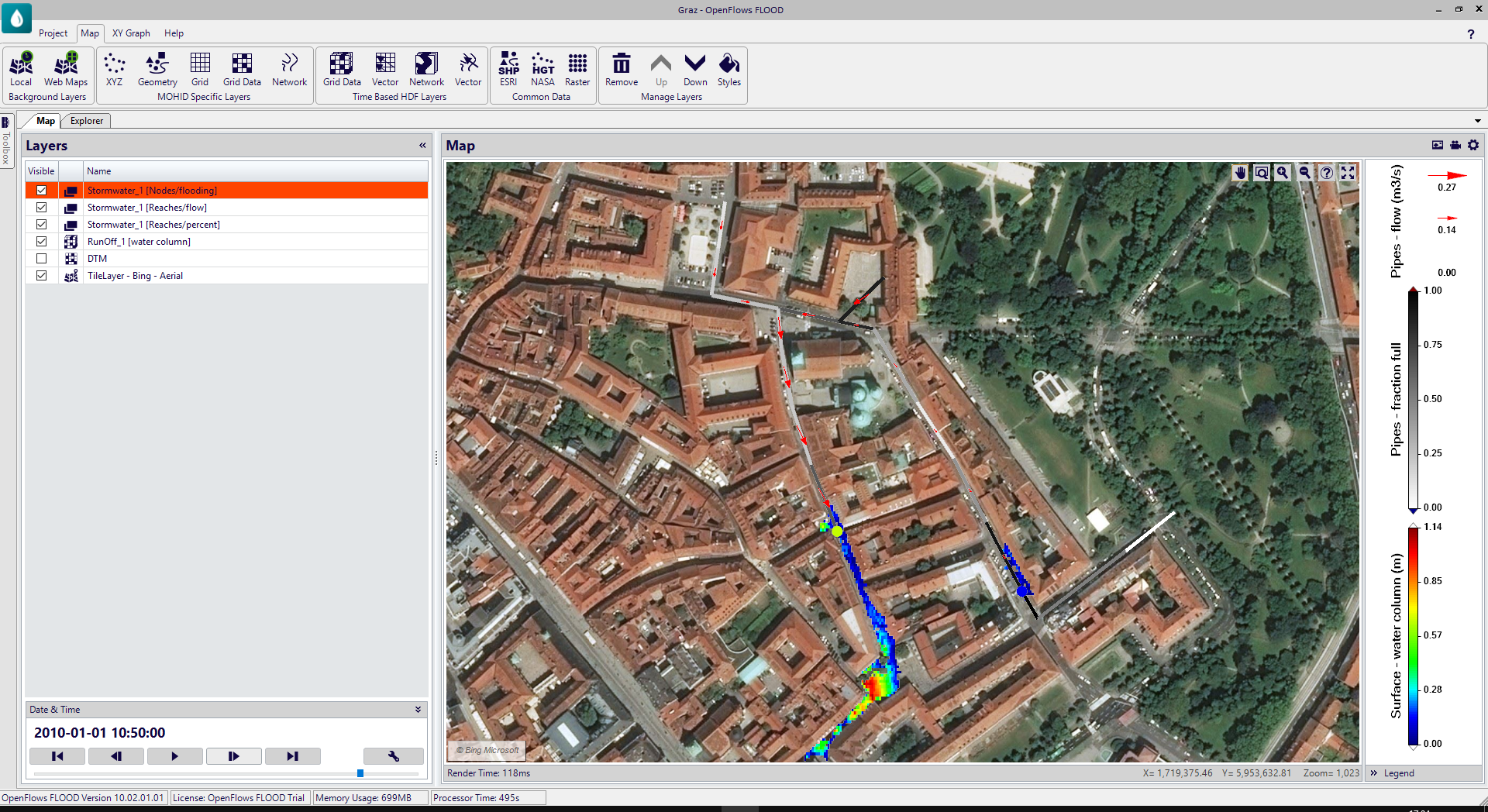Collapse the Legend panel

coord(1374,773)
